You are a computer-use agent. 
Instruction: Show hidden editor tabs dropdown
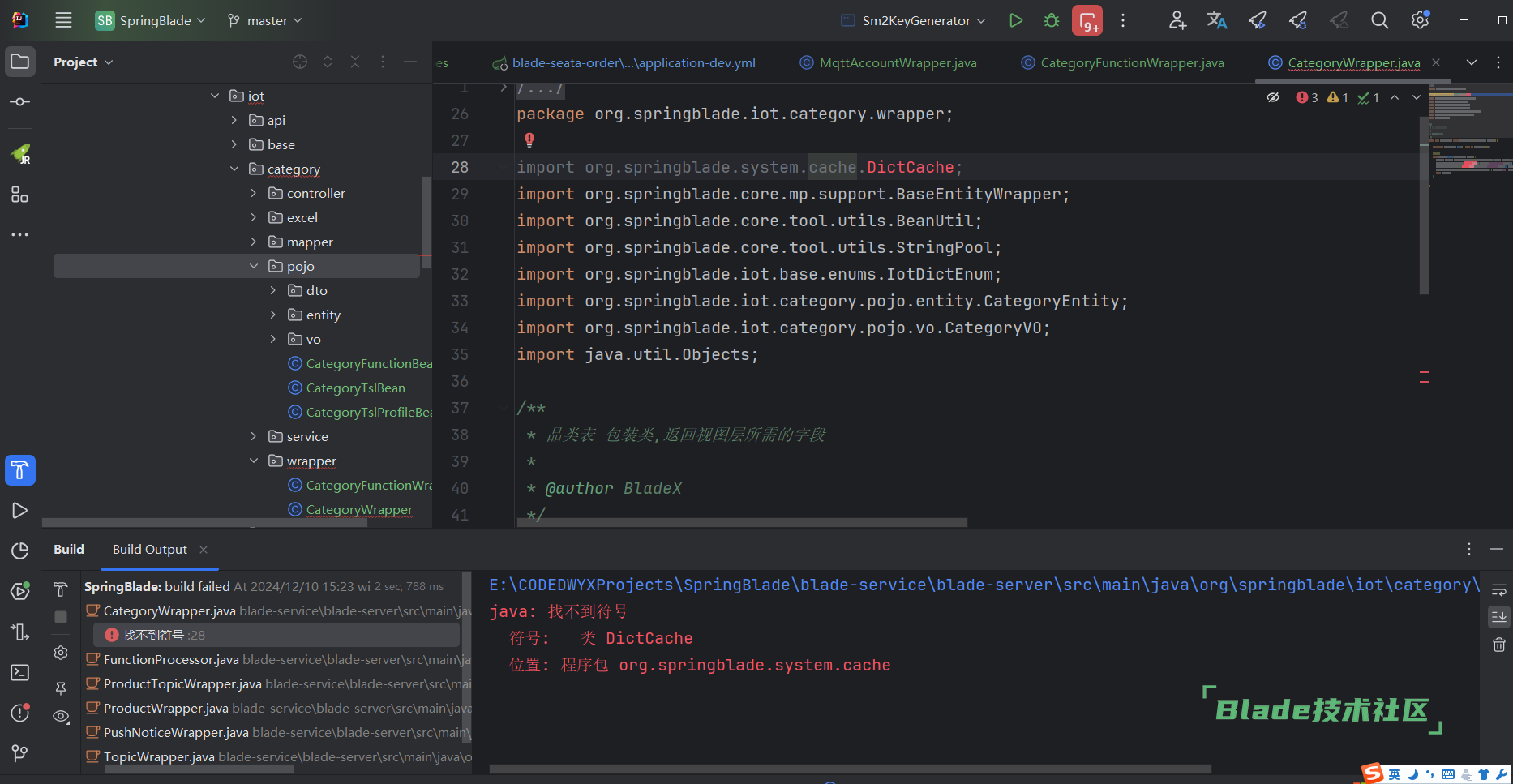point(1472,62)
